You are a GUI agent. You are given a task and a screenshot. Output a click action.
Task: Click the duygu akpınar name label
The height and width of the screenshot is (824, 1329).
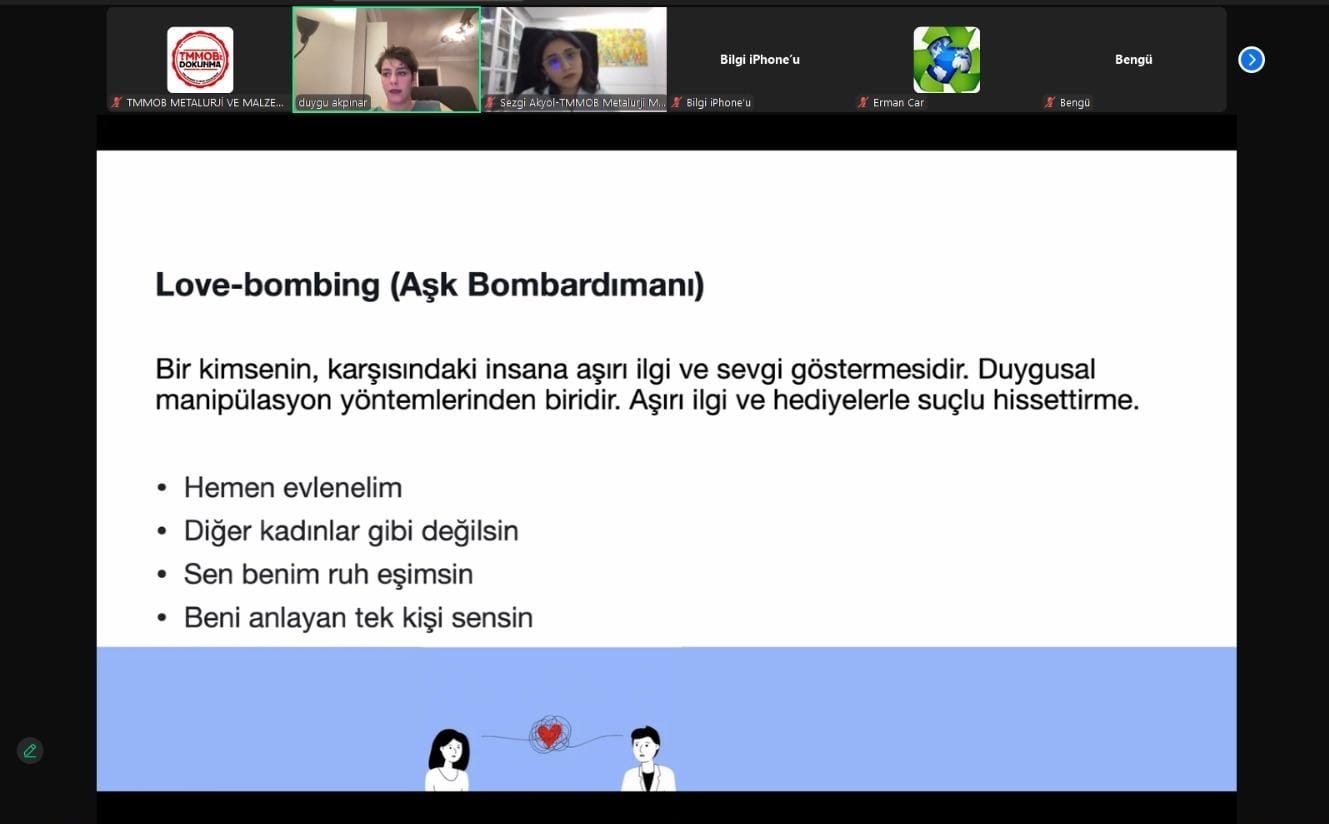pos(333,103)
